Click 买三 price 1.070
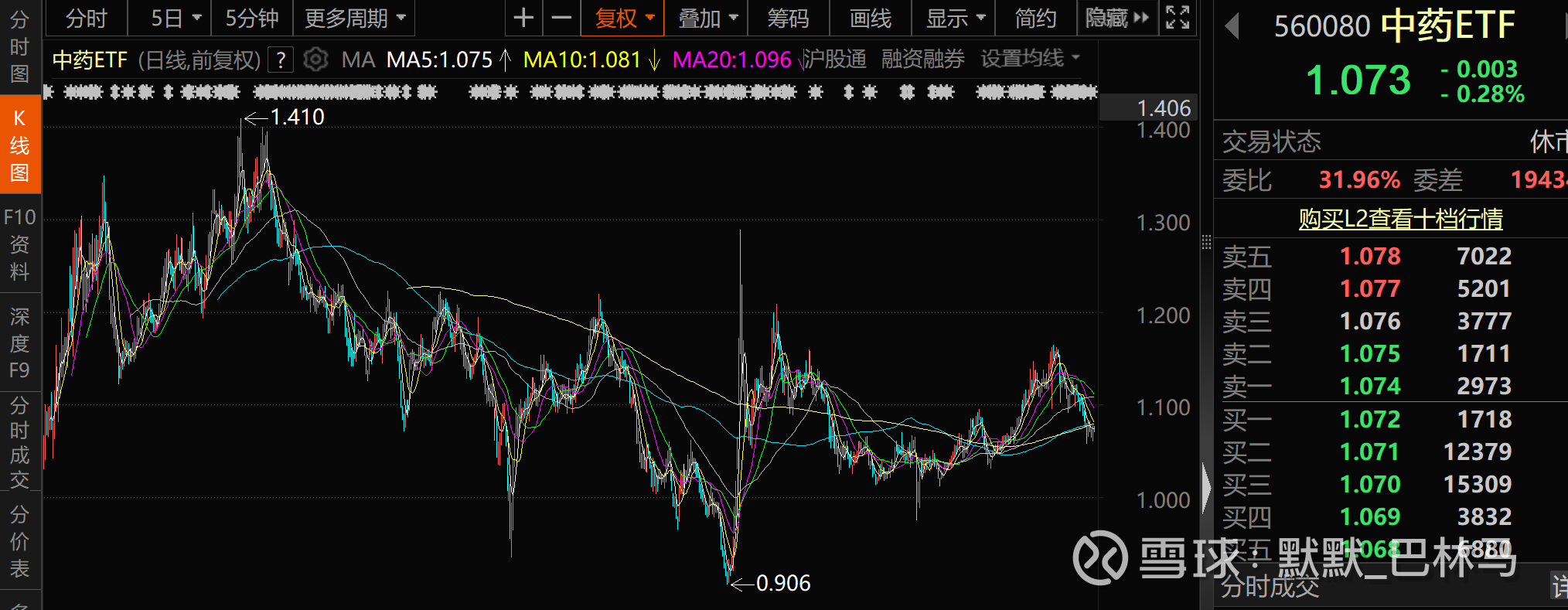The image size is (1568, 610). pos(1370,484)
